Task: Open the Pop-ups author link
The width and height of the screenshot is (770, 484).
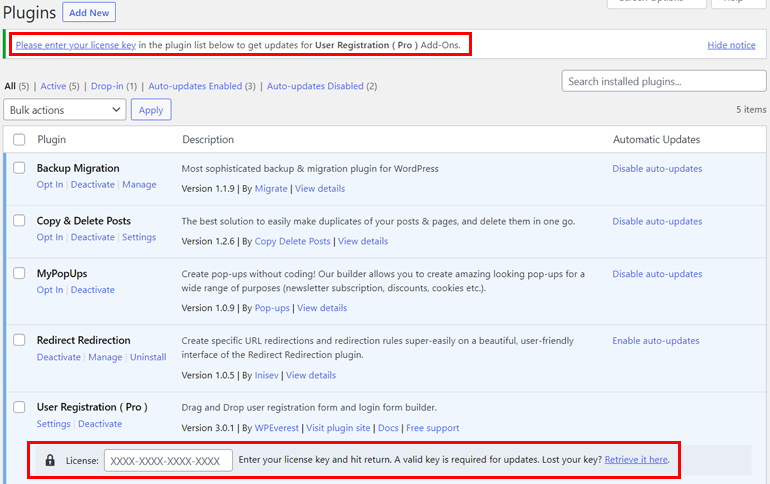Action: [x=272, y=308]
